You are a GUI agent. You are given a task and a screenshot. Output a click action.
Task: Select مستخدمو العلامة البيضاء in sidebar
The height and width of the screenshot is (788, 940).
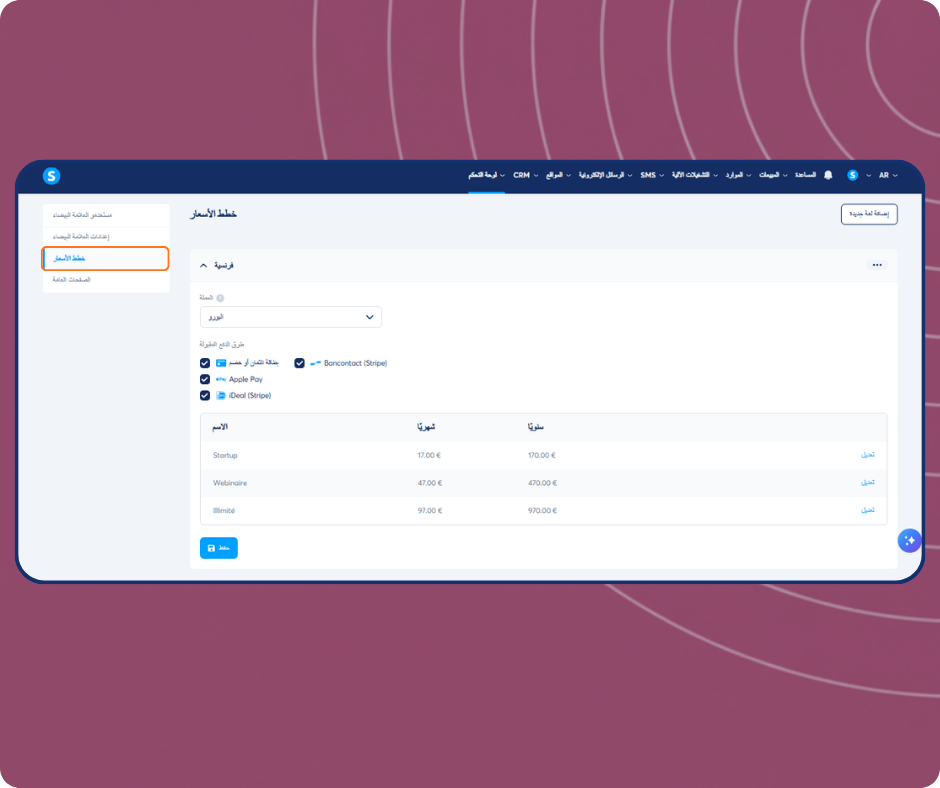click(106, 215)
